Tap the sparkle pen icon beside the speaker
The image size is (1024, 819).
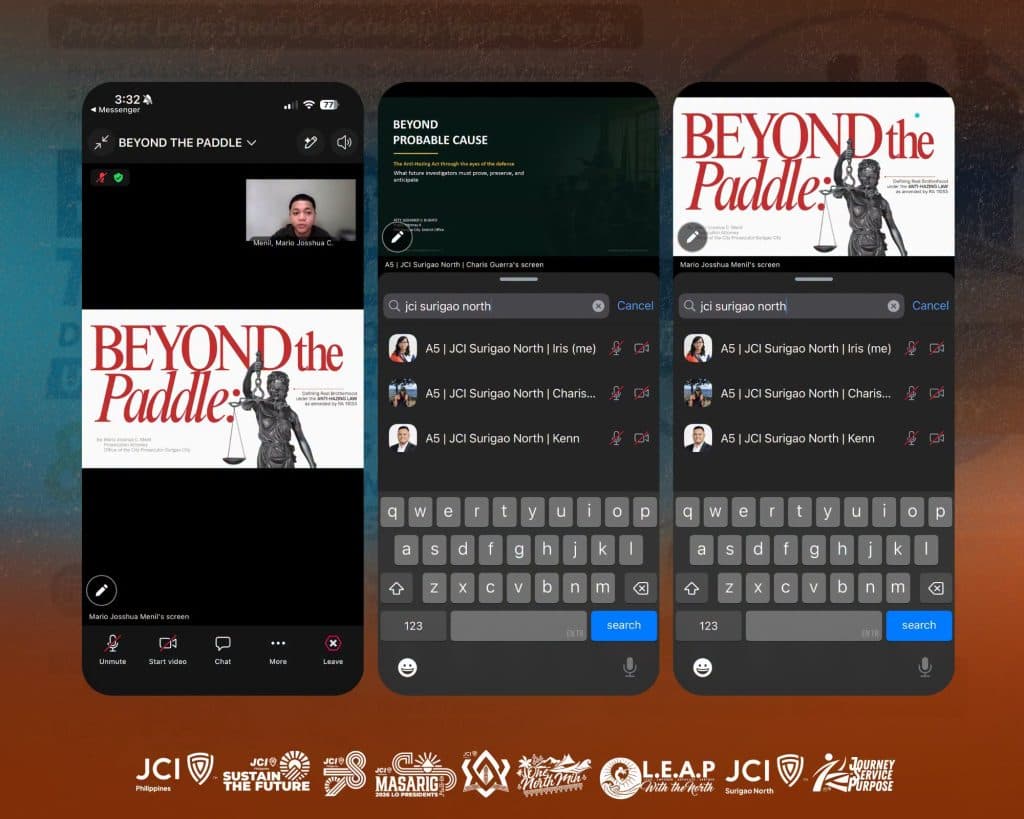(310, 142)
